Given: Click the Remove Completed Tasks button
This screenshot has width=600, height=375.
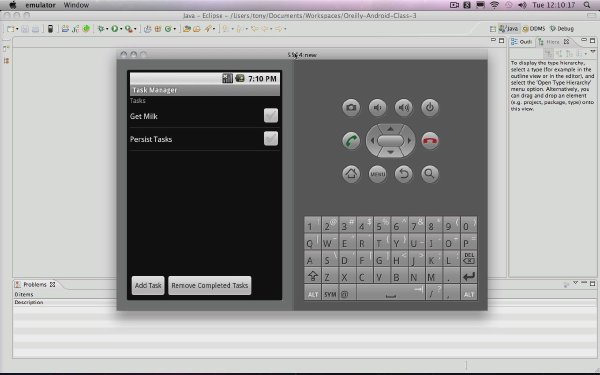Looking at the screenshot, I should (x=210, y=285).
